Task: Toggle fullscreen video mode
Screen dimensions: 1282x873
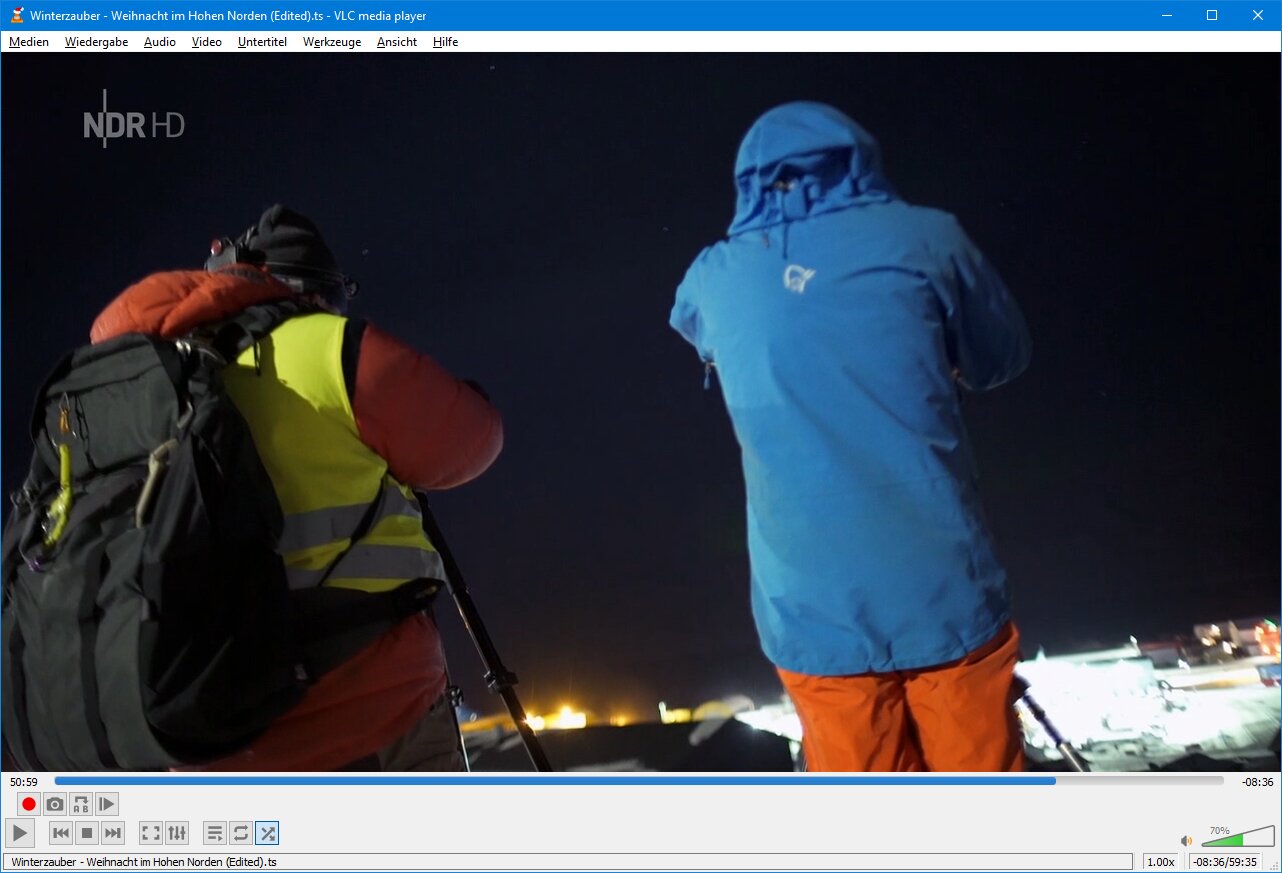Action: pyautogui.click(x=150, y=833)
